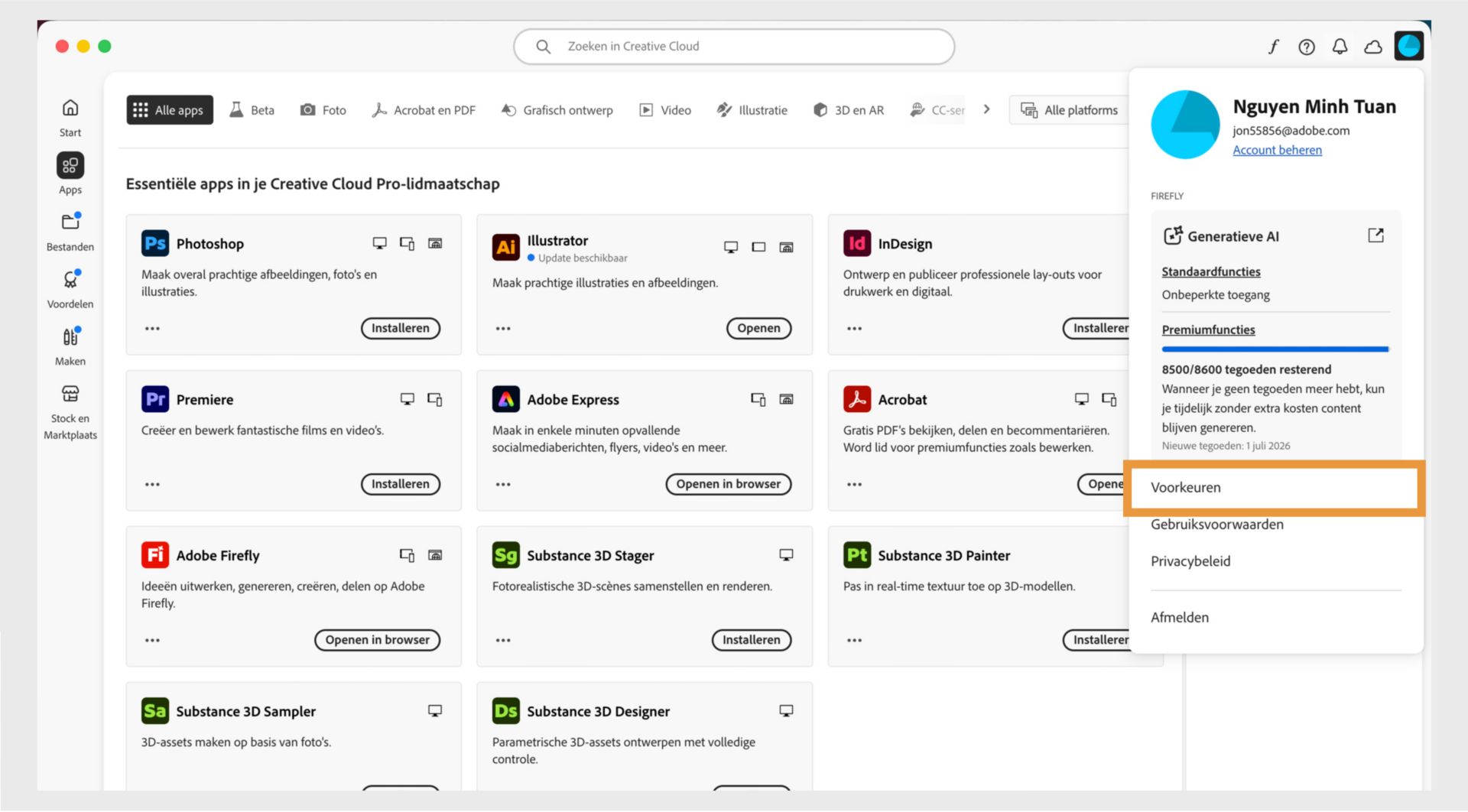Click the Photoshop app icon
The height and width of the screenshot is (812, 1468).
(x=155, y=243)
